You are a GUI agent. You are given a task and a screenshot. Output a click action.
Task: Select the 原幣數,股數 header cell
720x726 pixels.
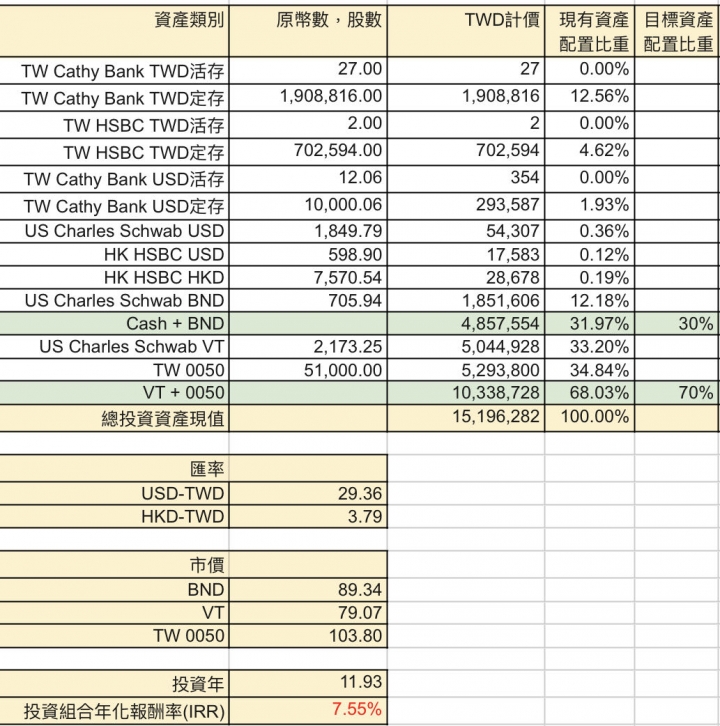tap(308, 31)
